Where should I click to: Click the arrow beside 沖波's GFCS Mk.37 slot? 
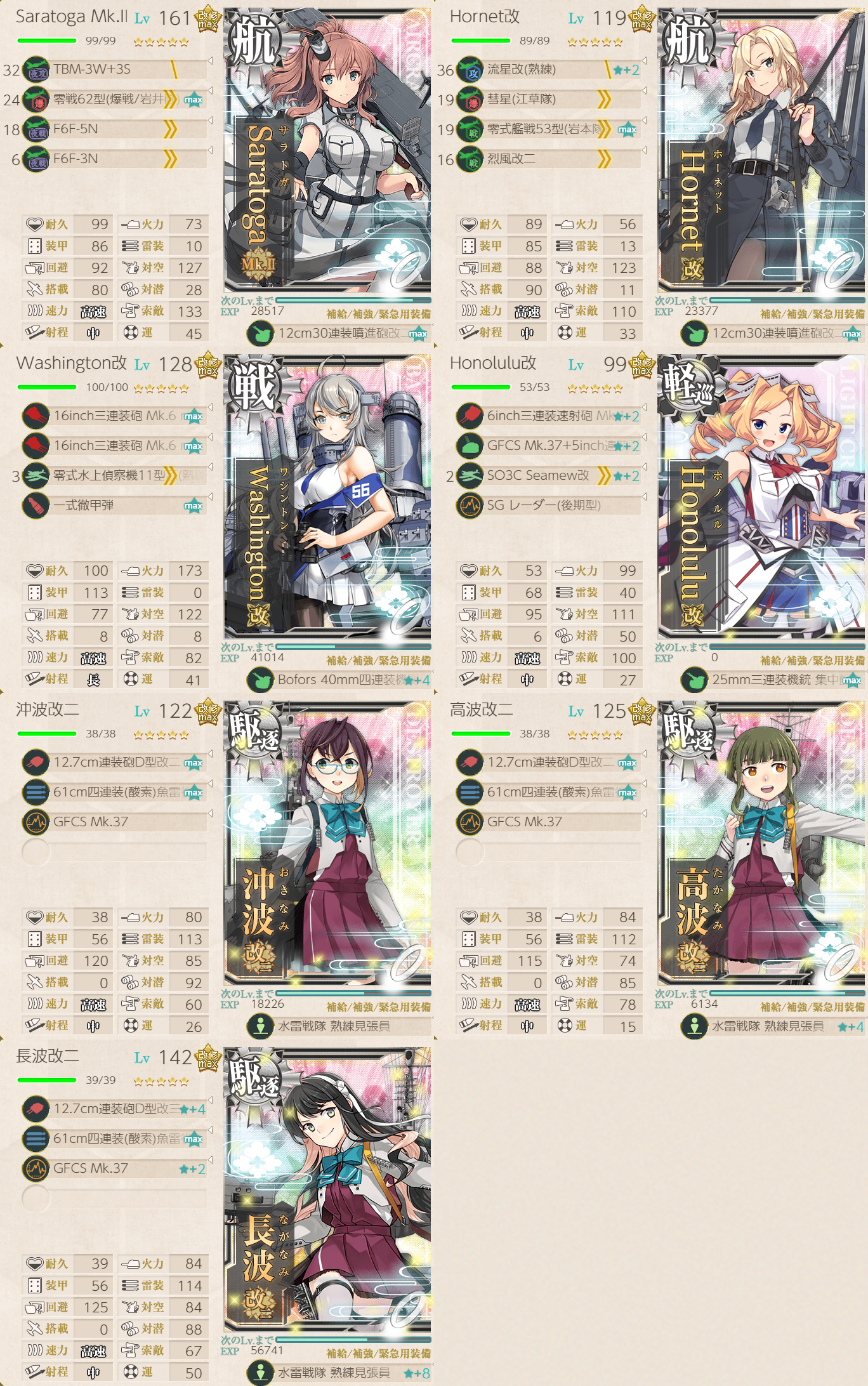[x=210, y=814]
